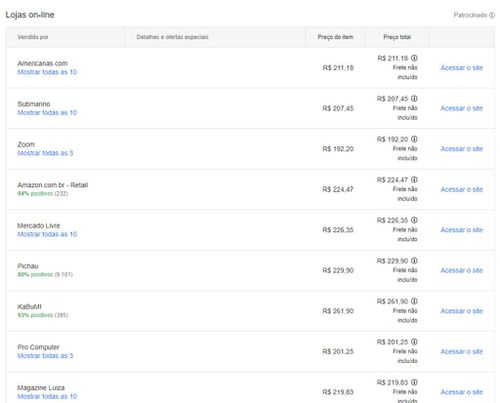Expand all 10 offers under Americanas.com
Image resolution: width=500 pixels, height=403 pixels.
point(47,72)
